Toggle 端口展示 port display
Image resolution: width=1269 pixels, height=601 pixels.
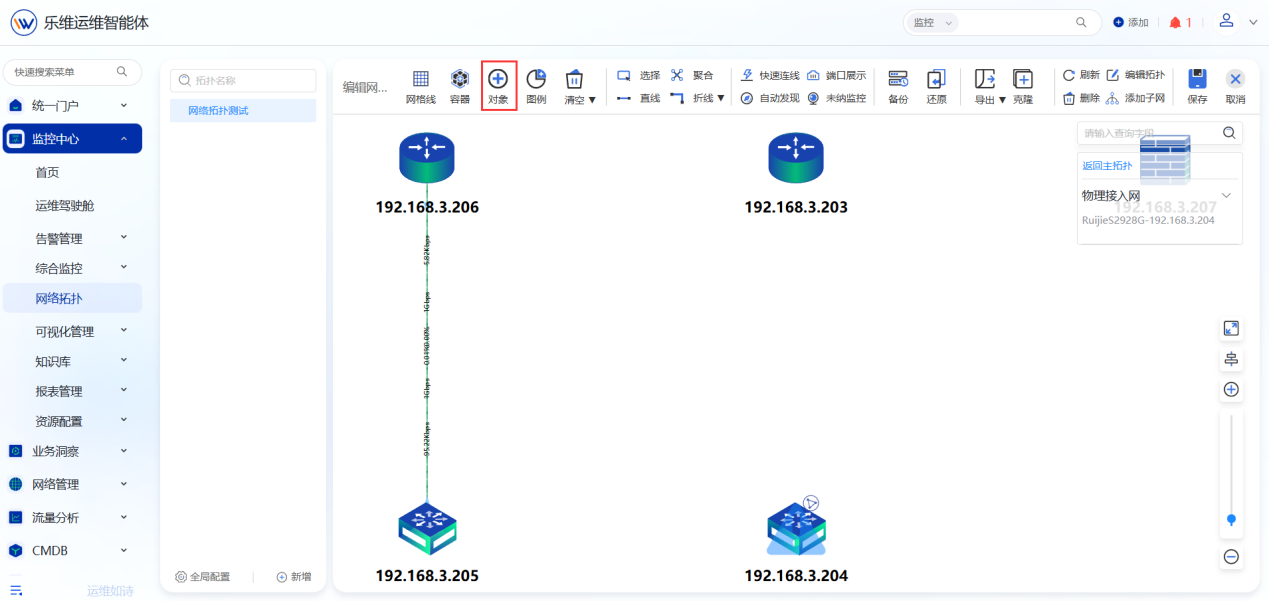pos(836,75)
